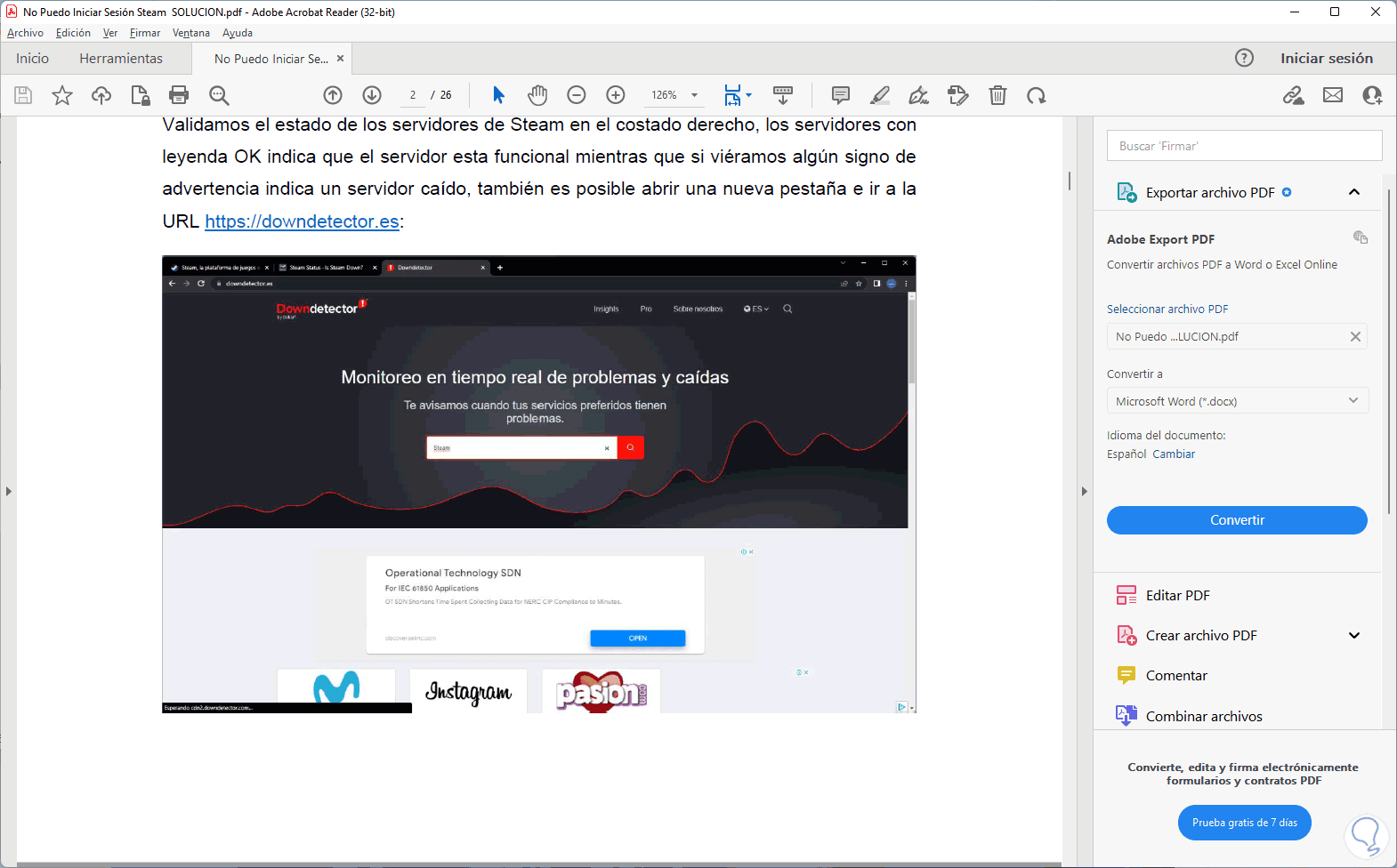1397x868 pixels.
Task: Open the share with others person icon
Action: [1372, 95]
